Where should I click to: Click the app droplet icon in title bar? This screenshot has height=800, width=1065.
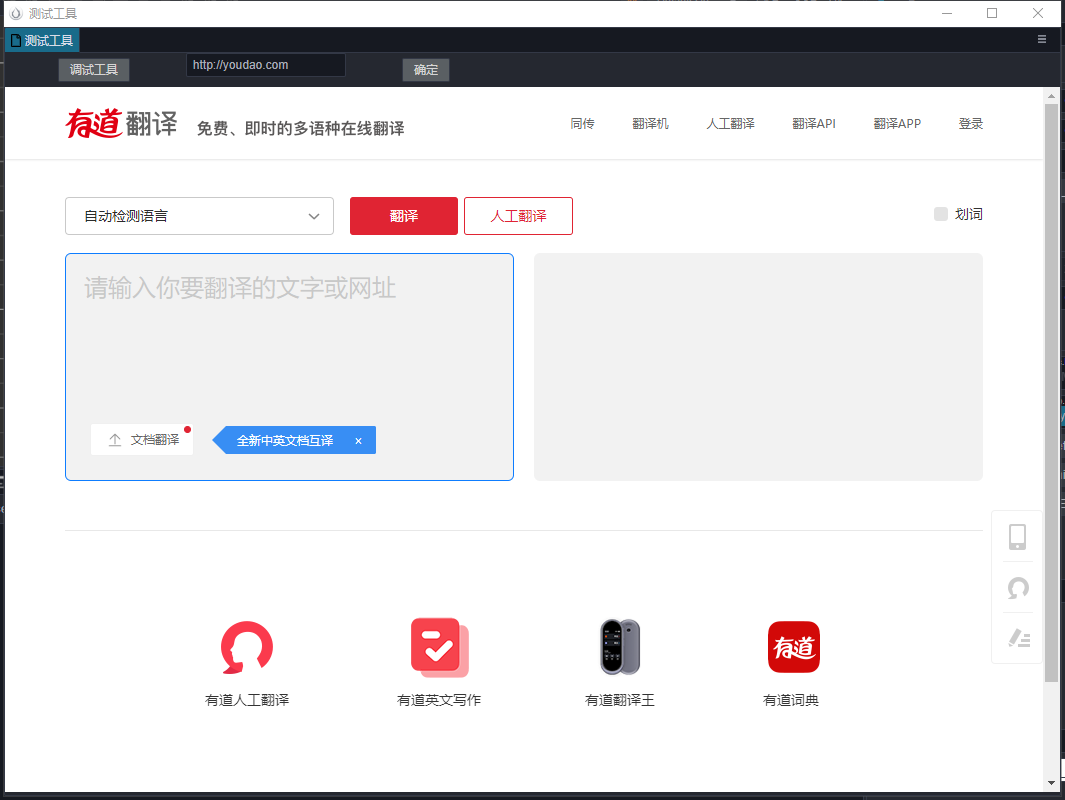coord(16,13)
